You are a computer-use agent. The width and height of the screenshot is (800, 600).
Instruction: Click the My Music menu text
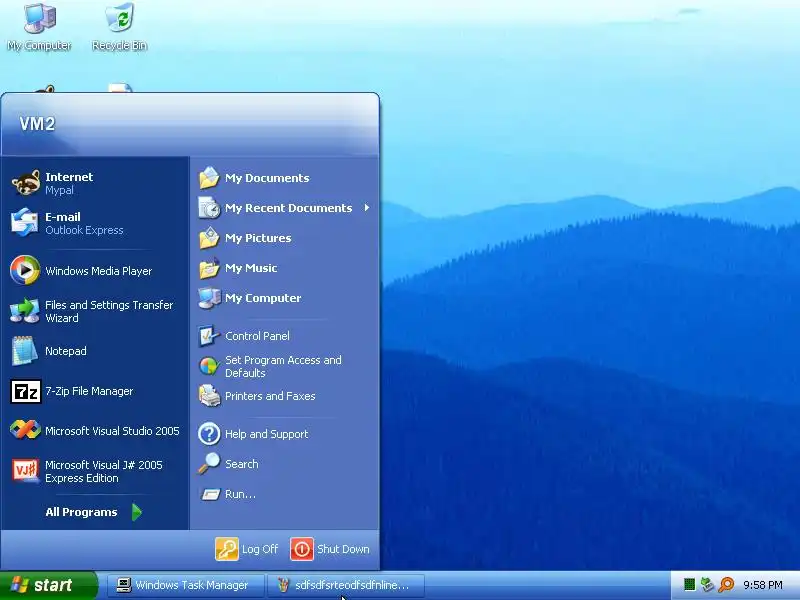coord(251,268)
